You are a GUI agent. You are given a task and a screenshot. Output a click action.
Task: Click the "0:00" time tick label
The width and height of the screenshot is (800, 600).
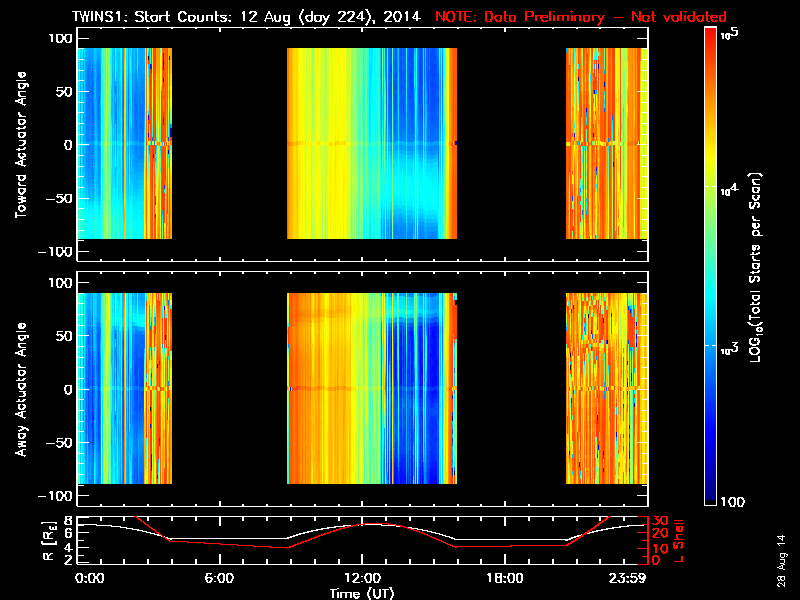pyautogui.click(x=90, y=579)
